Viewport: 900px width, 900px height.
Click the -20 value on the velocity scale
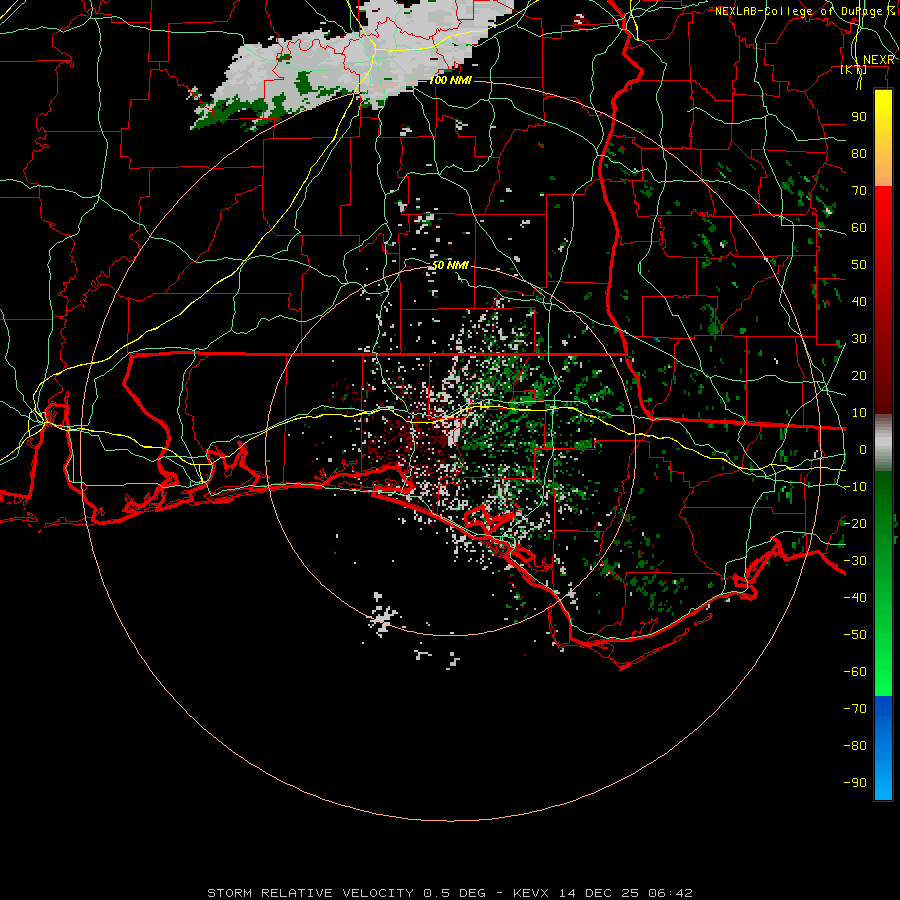click(855, 524)
